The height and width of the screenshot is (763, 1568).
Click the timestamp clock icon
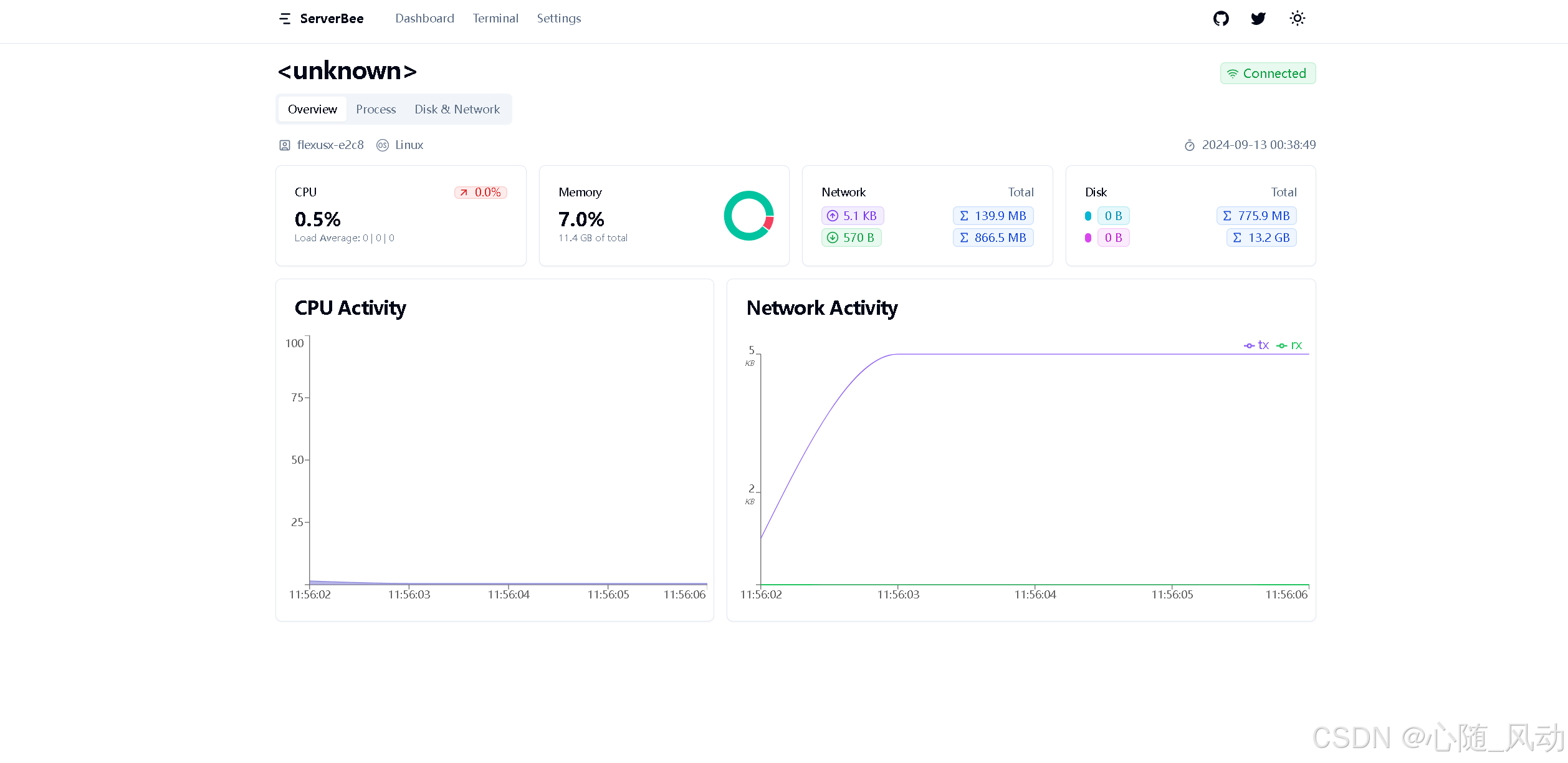pyautogui.click(x=1189, y=145)
